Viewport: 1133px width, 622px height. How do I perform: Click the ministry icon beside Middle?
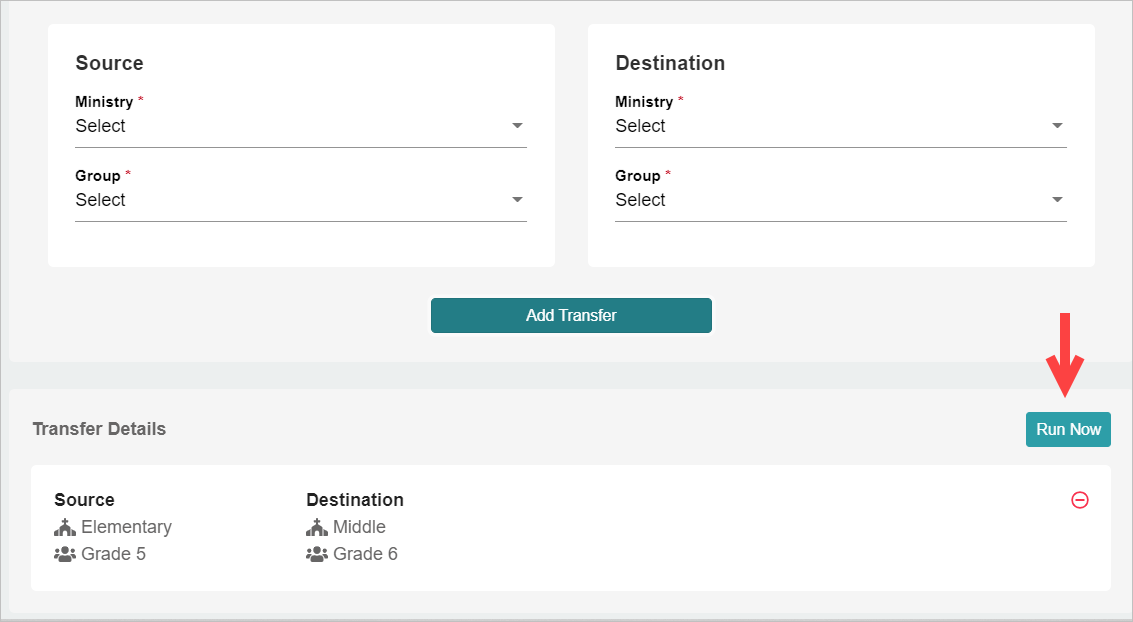tap(317, 527)
